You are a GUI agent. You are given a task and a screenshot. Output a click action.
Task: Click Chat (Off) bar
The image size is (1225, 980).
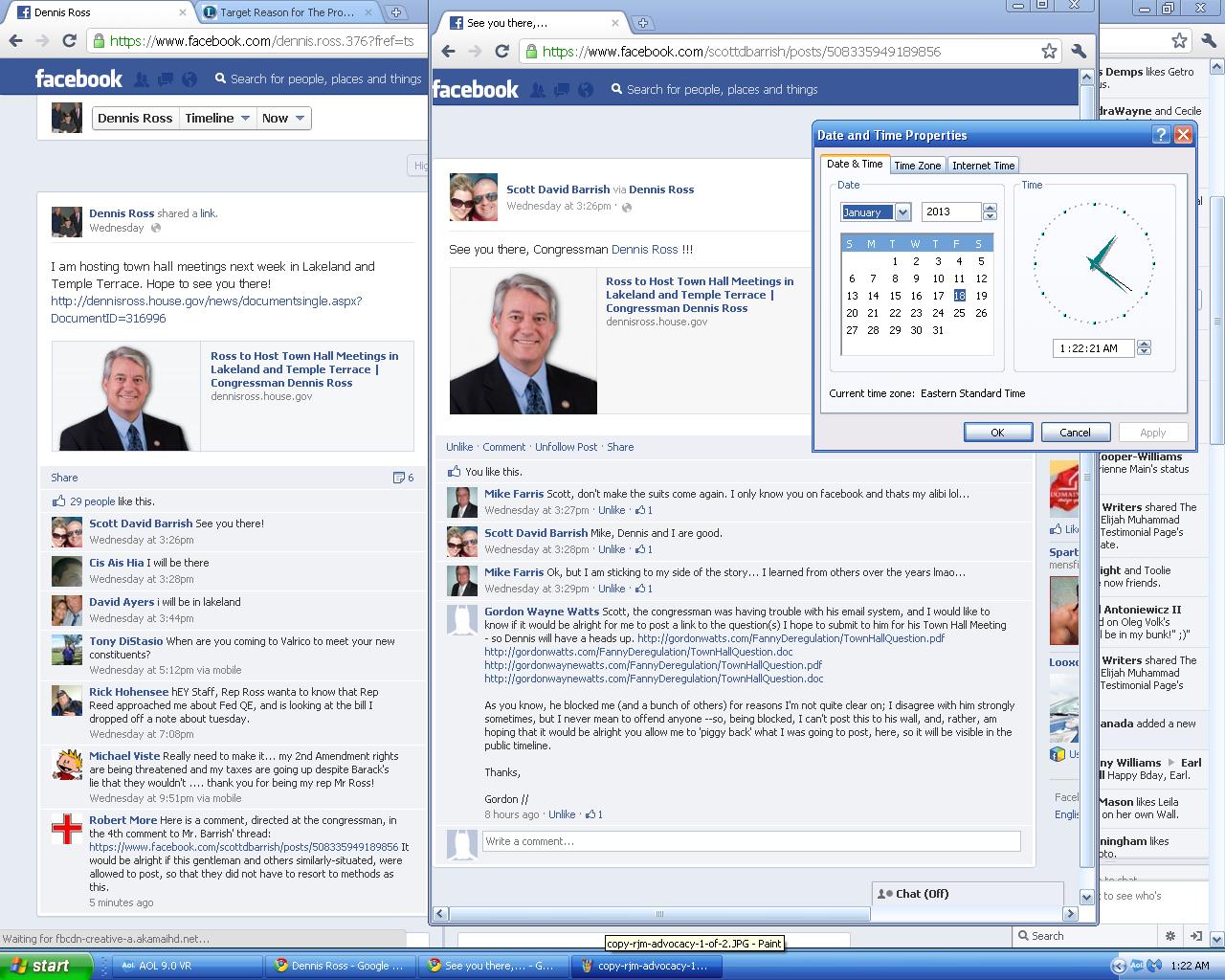point(968,894)
